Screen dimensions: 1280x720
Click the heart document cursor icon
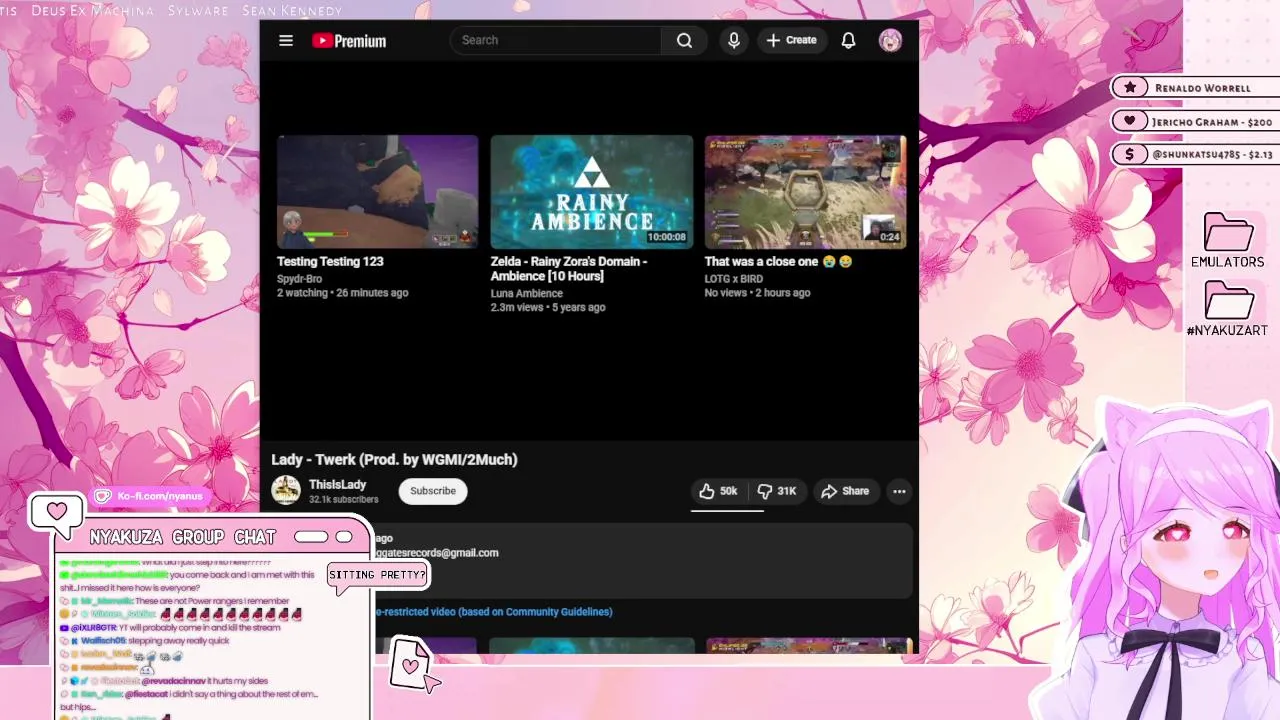(x=413, y=664)
